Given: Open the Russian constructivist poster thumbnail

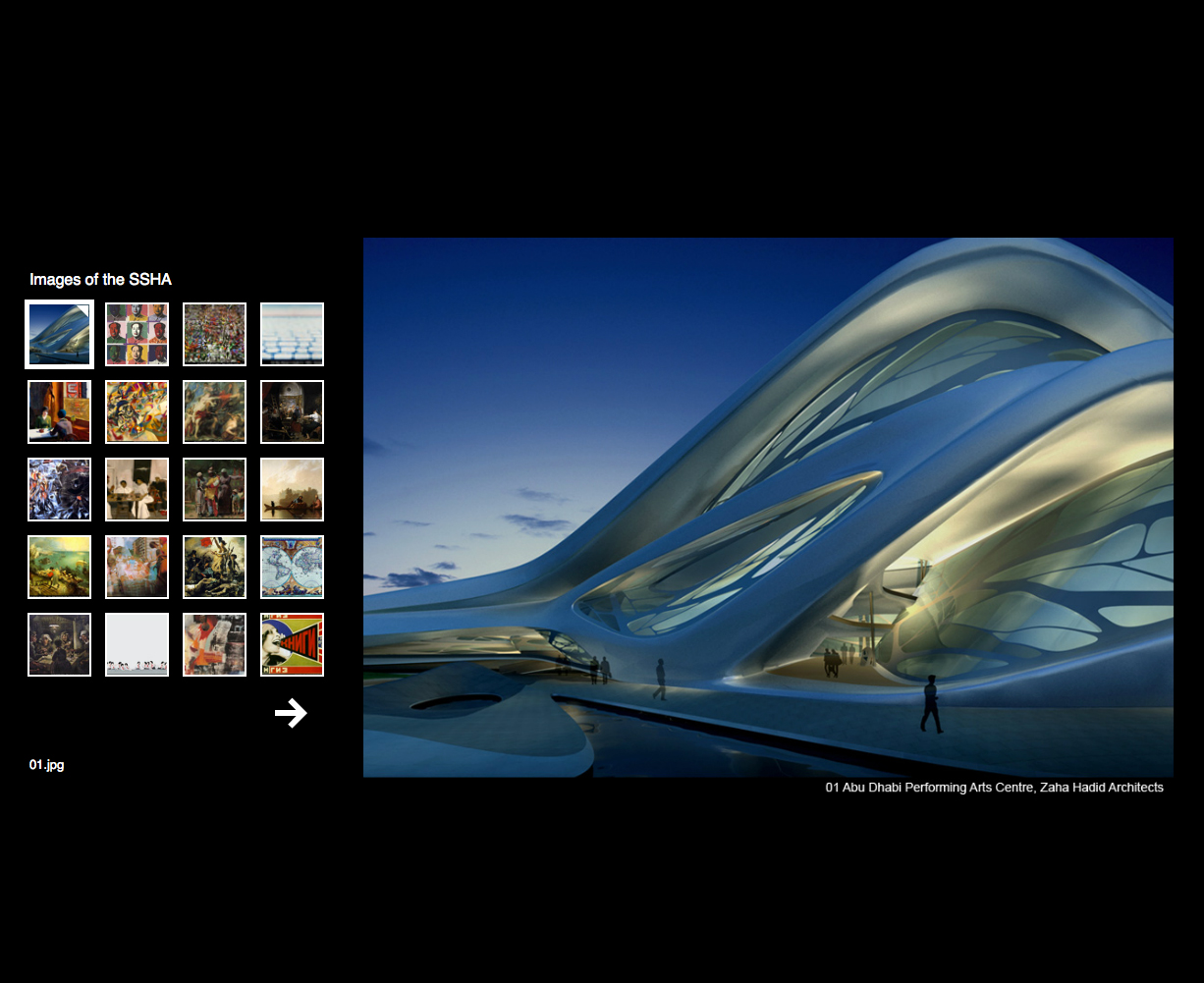Looking at the screenshot, I should [292, 644].
